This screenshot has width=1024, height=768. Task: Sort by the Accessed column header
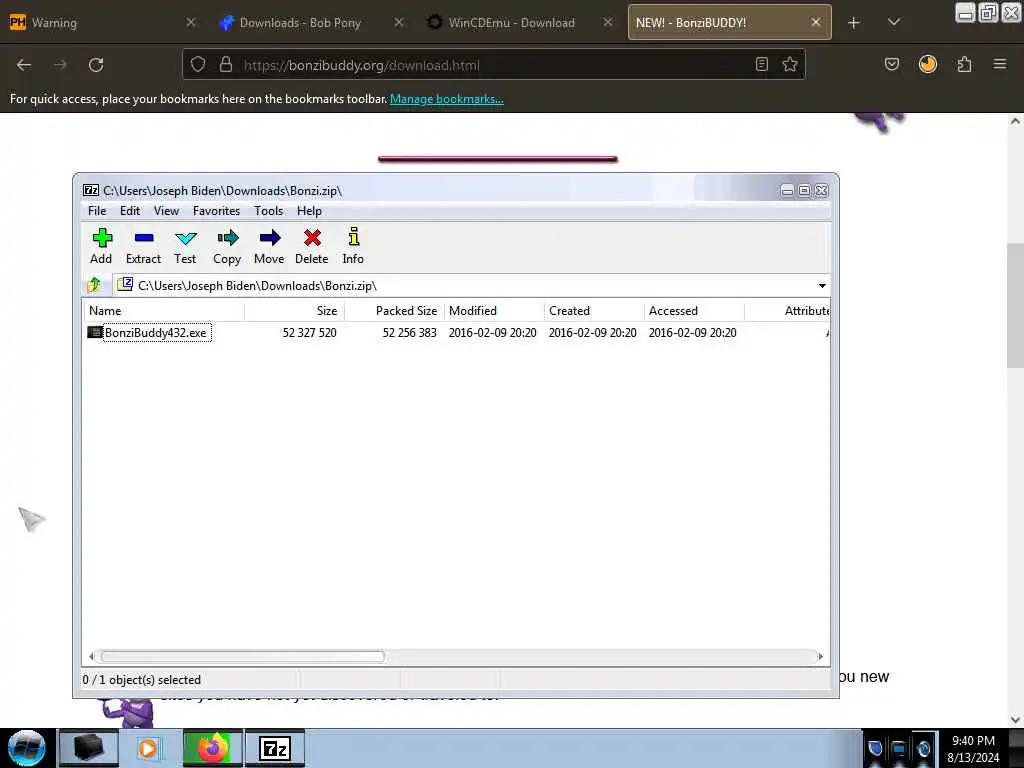click(x=694, y=311)
